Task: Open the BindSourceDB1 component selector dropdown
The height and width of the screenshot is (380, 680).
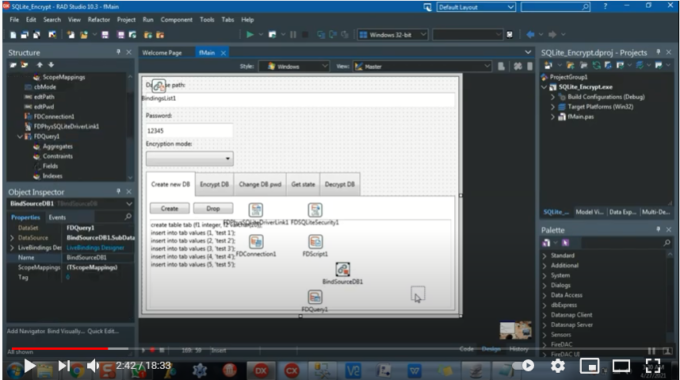Action: click(129, 203)
